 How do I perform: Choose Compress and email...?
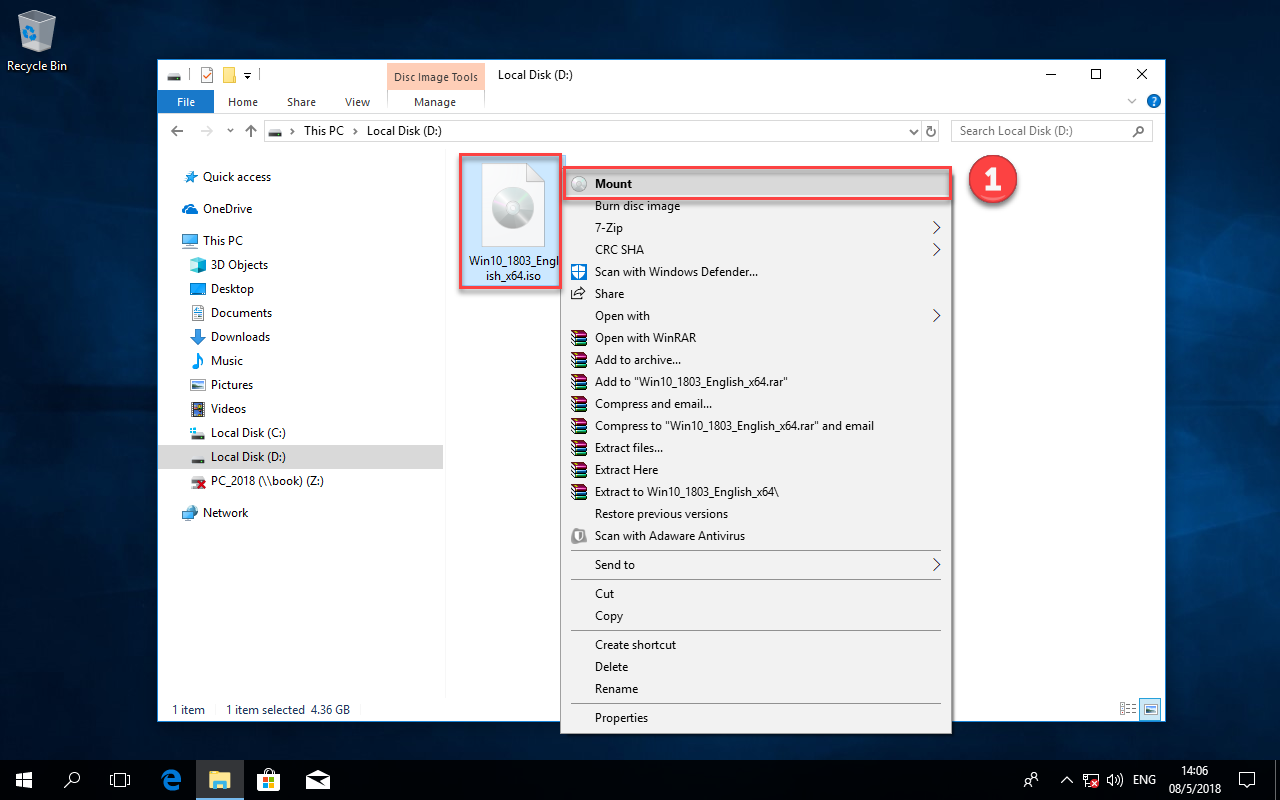click(x=756, y=404)
